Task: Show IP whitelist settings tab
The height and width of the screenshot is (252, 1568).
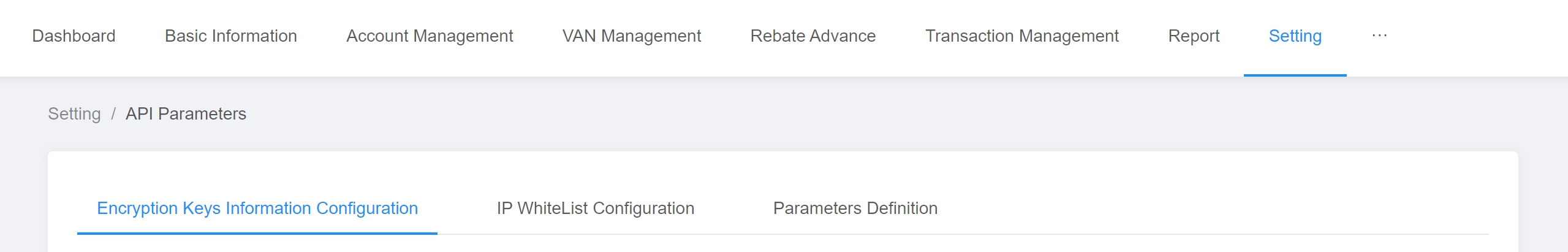Action: [595, 208]
